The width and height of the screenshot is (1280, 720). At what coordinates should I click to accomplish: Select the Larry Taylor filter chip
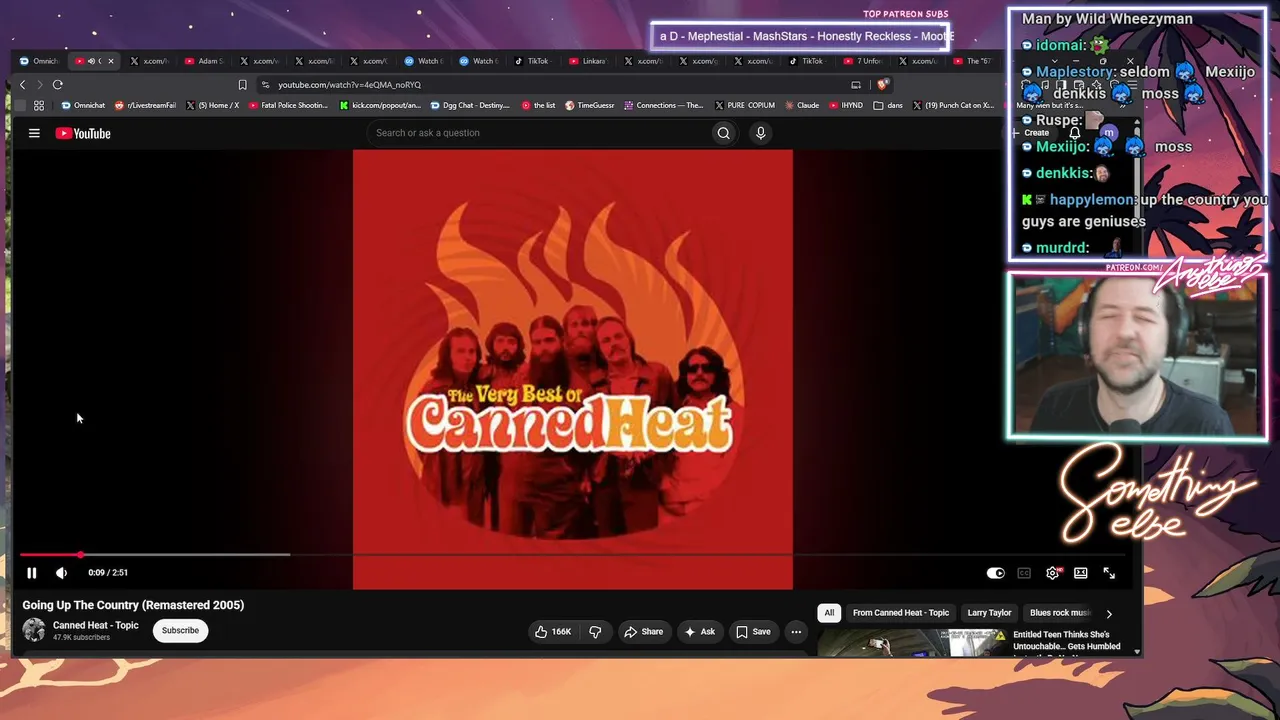989,613
